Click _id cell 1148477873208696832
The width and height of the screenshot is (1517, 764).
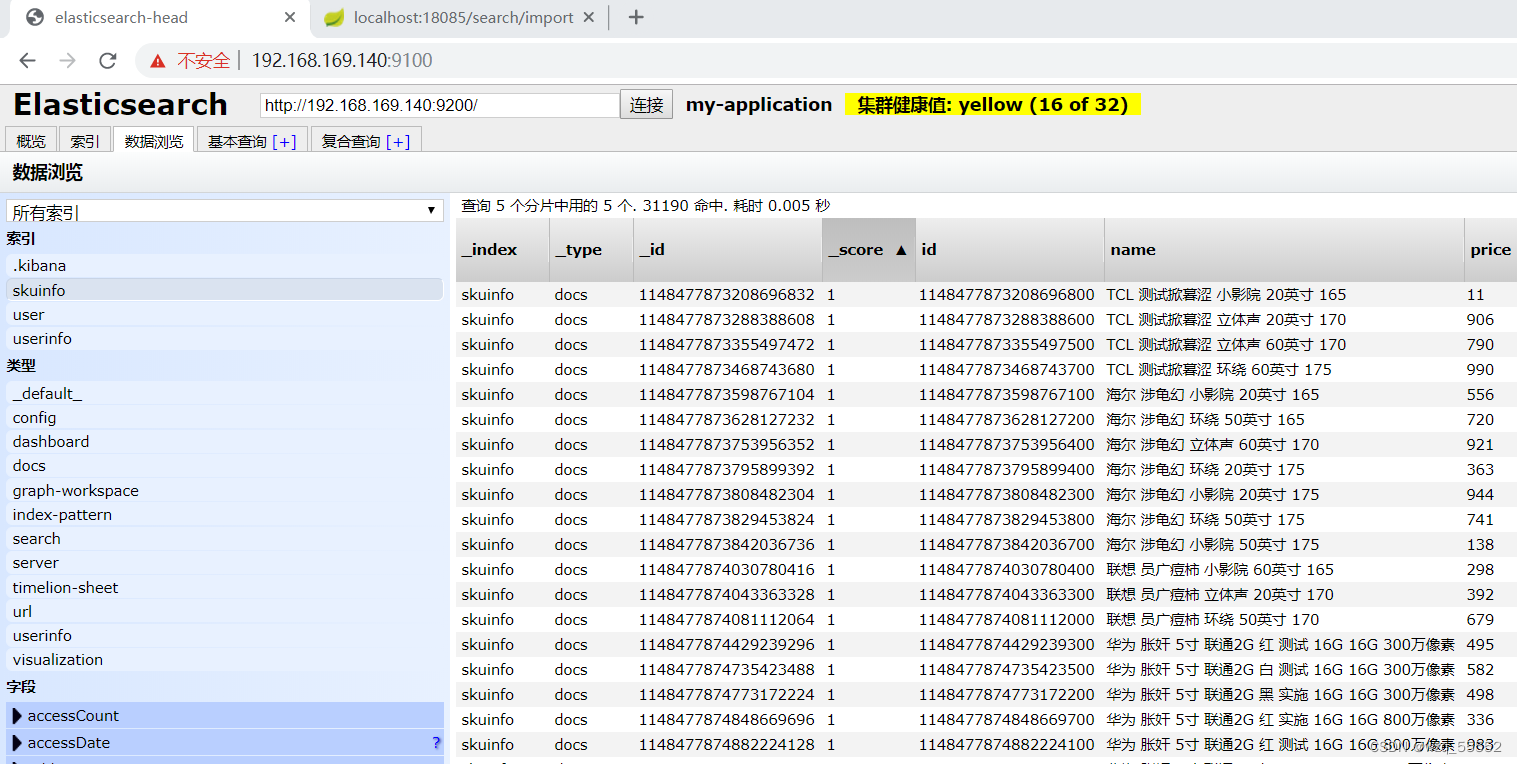click(727, 295)
